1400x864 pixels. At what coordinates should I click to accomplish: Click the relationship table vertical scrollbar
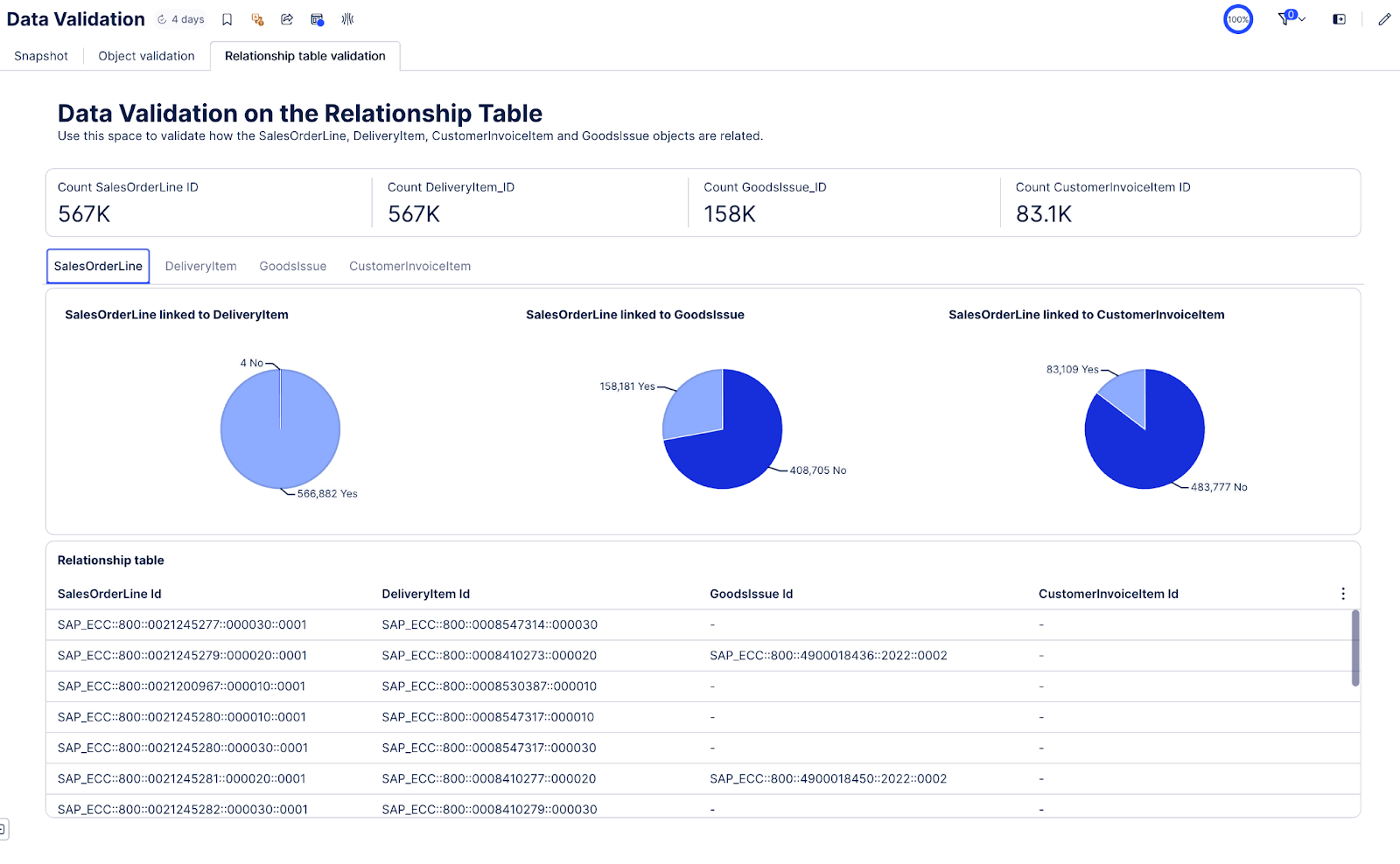(1355, 647)
